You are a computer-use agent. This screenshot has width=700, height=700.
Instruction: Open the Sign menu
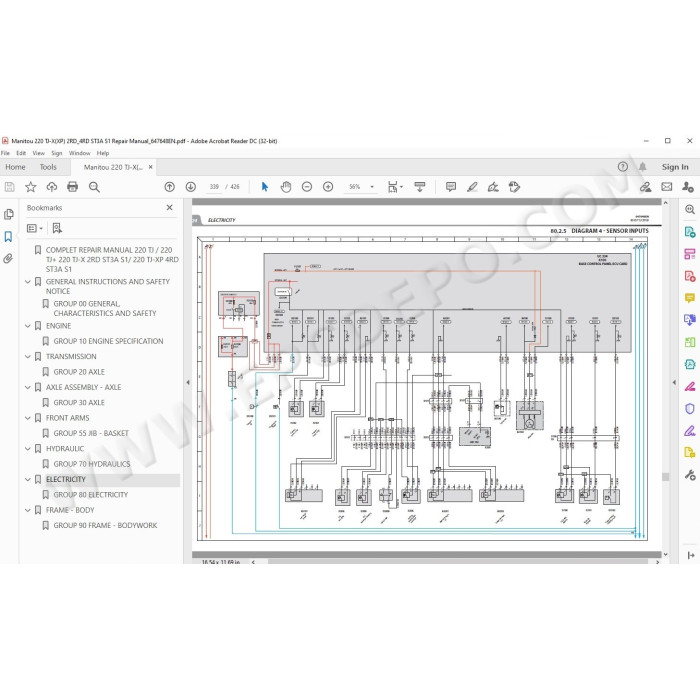(57, 153)
